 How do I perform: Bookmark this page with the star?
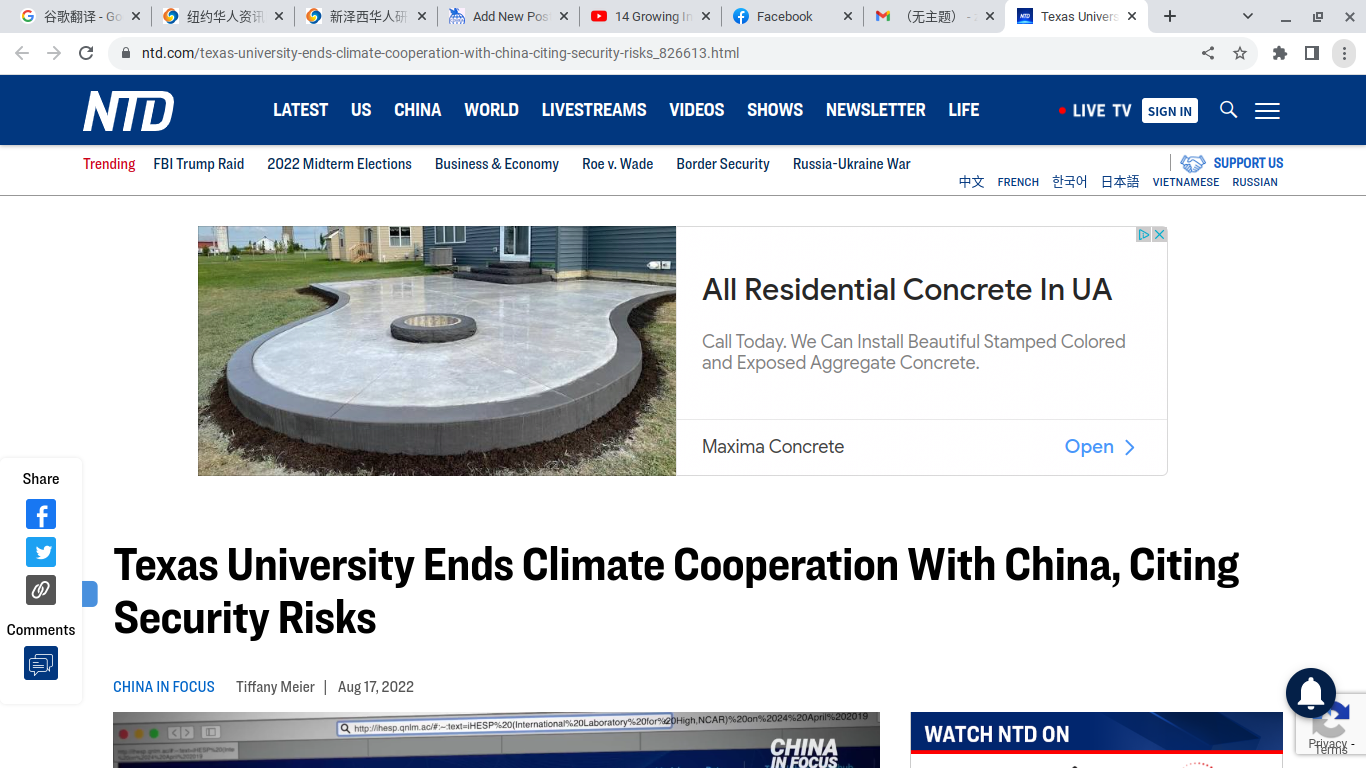[1241, 53]
